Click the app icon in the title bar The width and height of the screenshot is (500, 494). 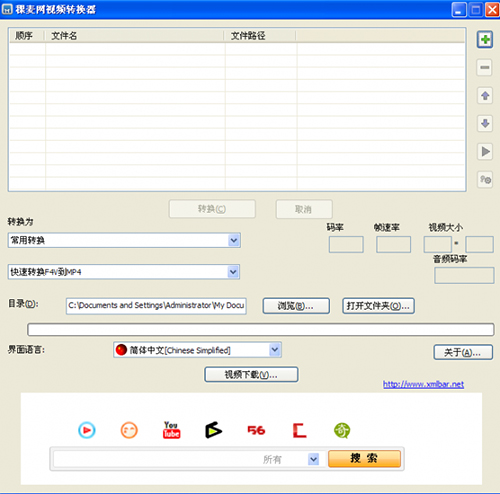pos(7,9)
